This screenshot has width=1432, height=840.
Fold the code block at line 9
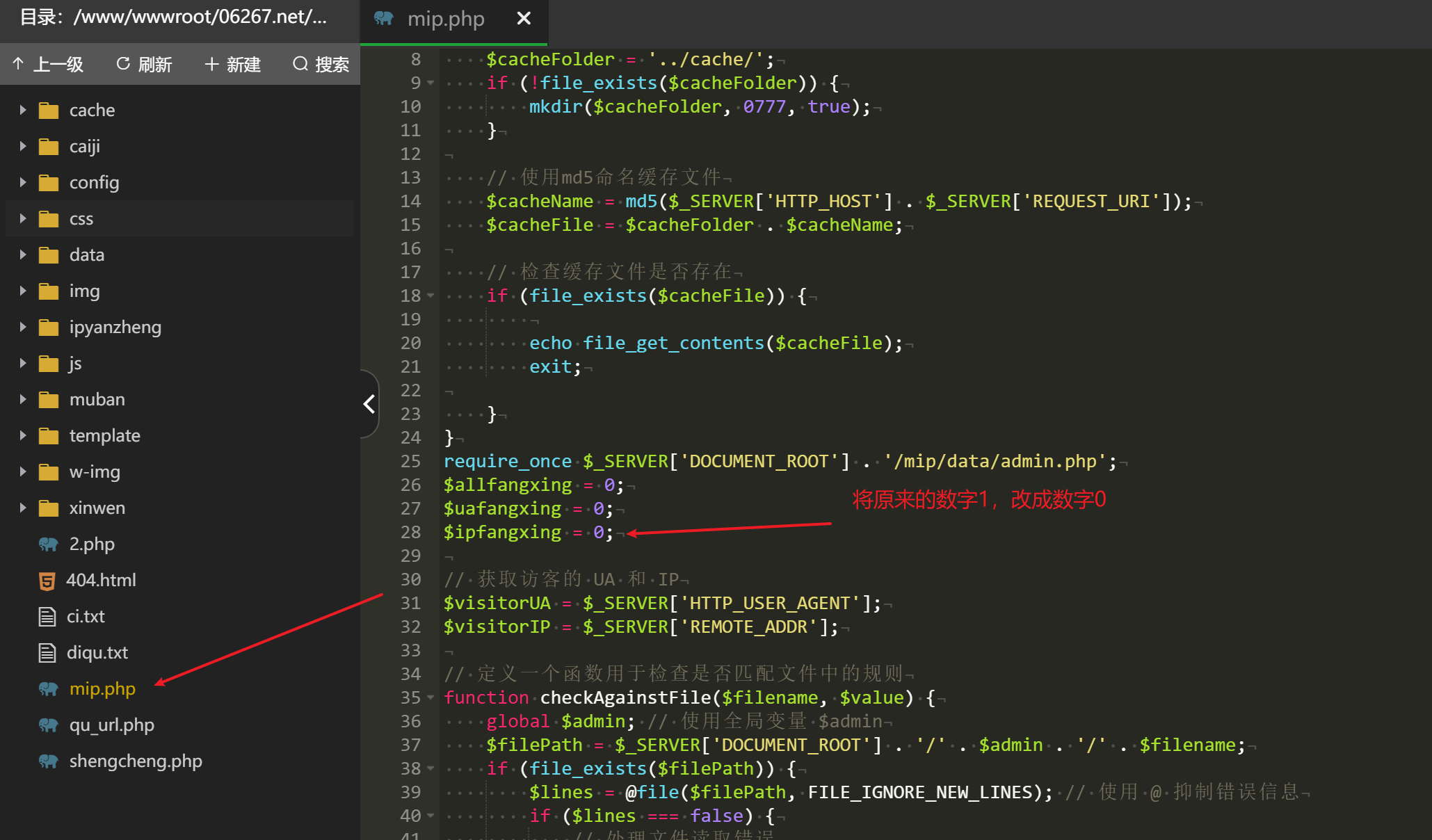click(x=431, y=83)
